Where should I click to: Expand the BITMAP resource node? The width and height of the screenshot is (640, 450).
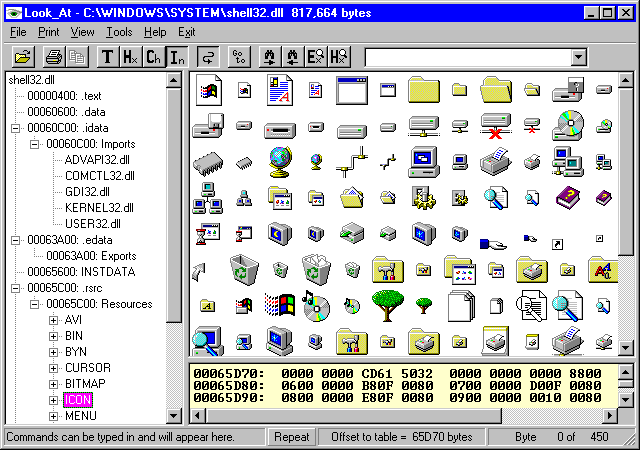click(x=53, y=384)
